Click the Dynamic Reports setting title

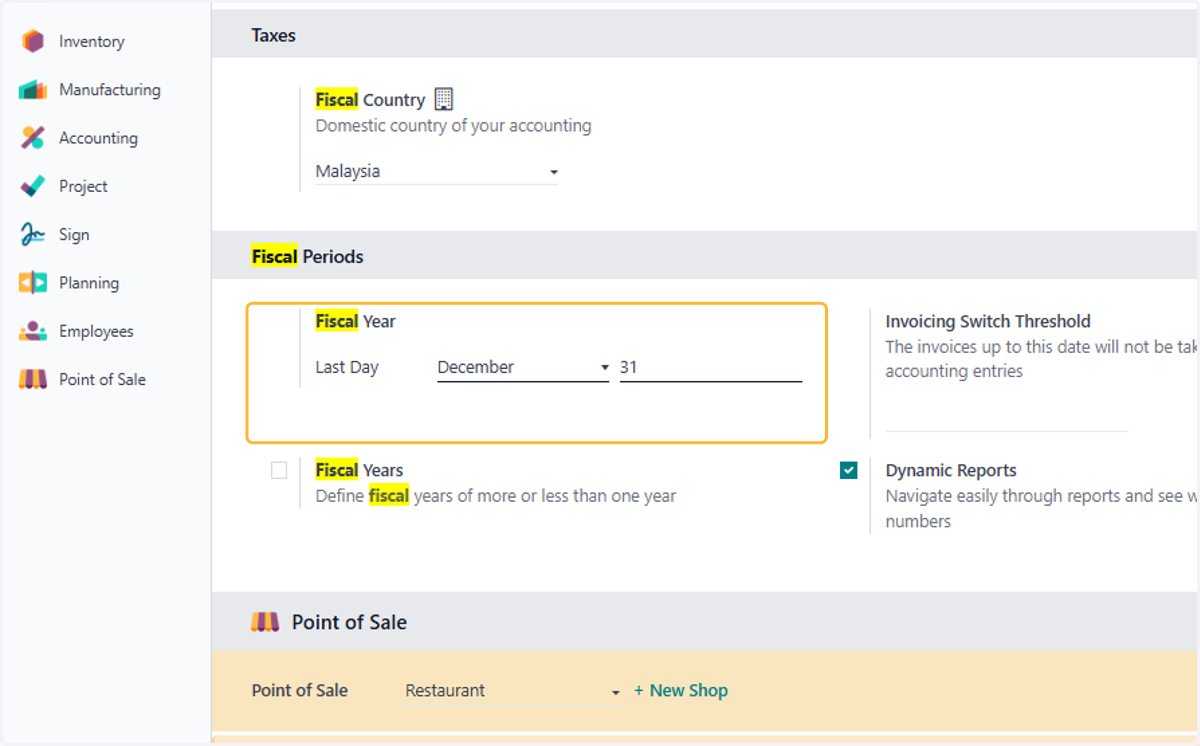(951, 470)
